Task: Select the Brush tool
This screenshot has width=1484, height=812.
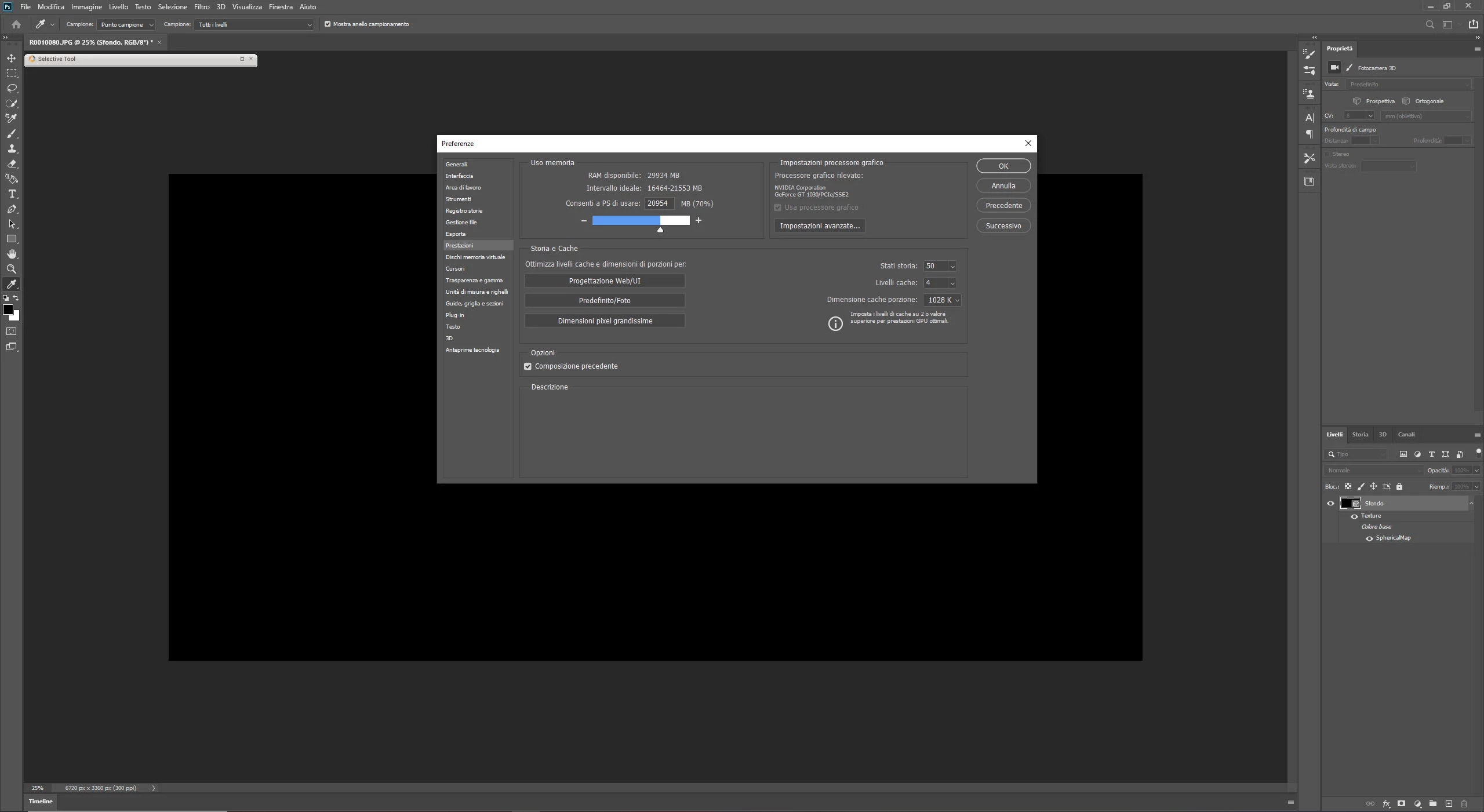Action: 12,133
